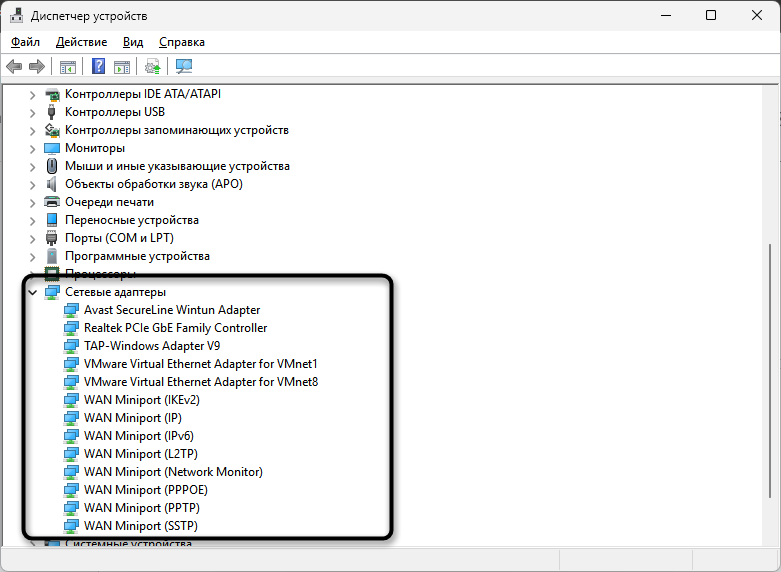781x572 pixels.
Task: Toggle the action pane toolbar icon
Action: (122, 67)
